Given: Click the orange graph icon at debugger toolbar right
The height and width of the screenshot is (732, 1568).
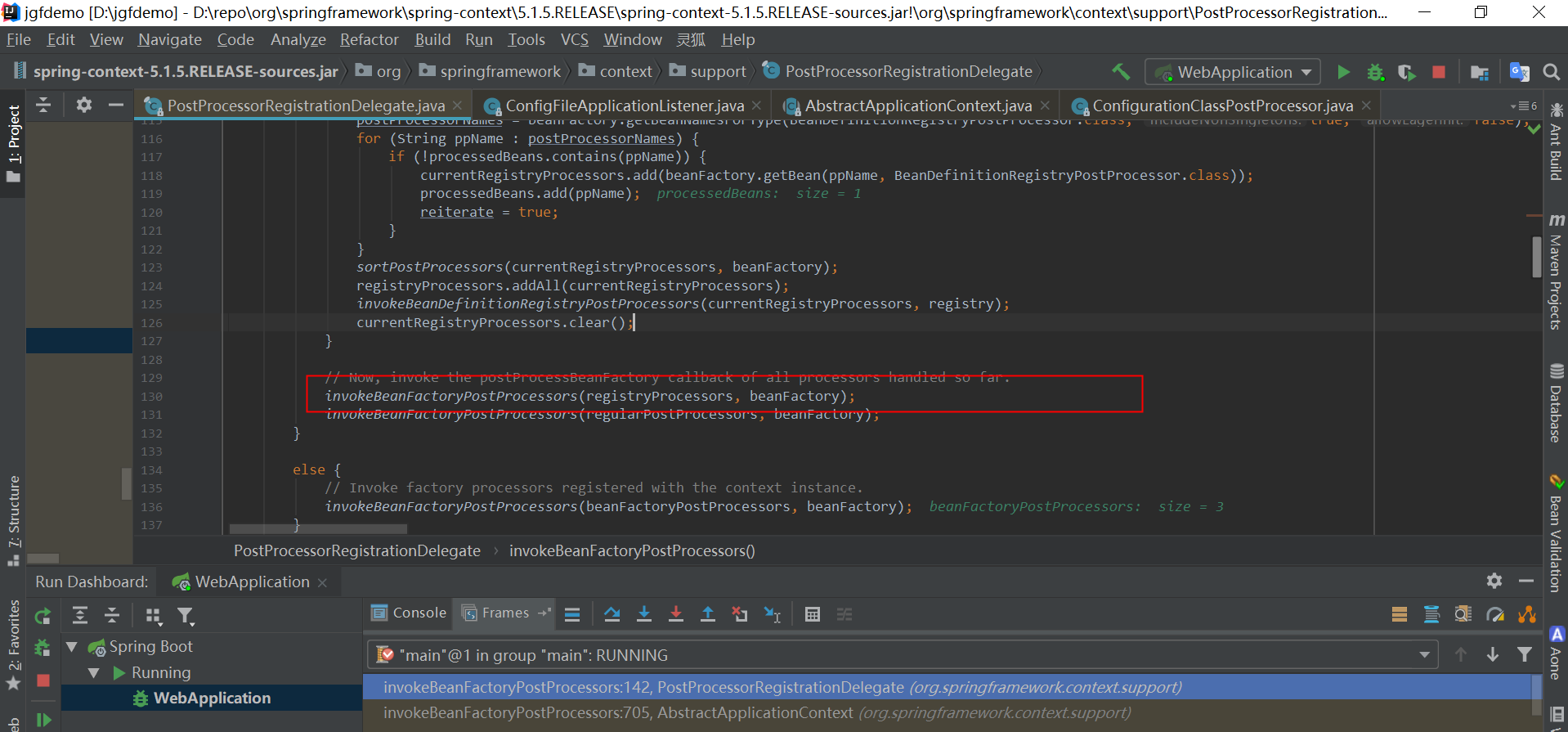Looking at the screenshot, I should click(1526, 614).
